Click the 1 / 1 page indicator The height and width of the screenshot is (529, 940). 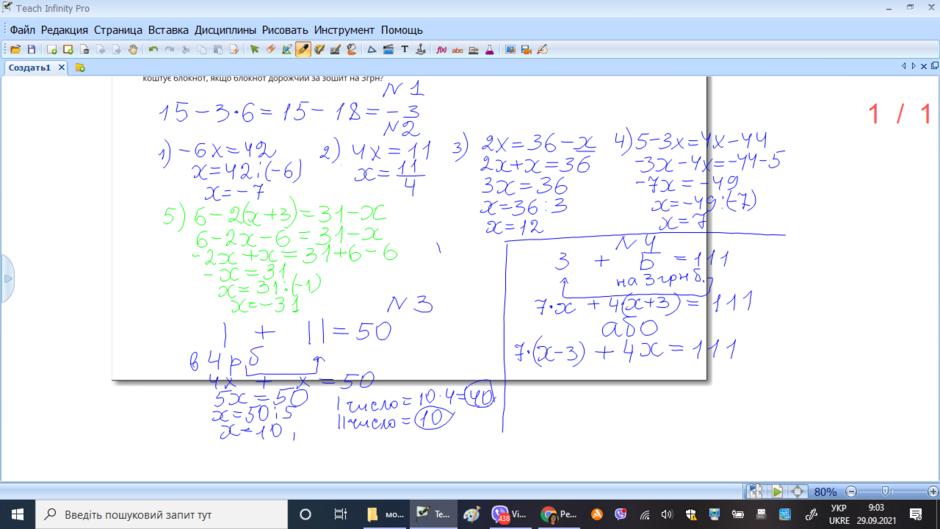click(901, 114)
